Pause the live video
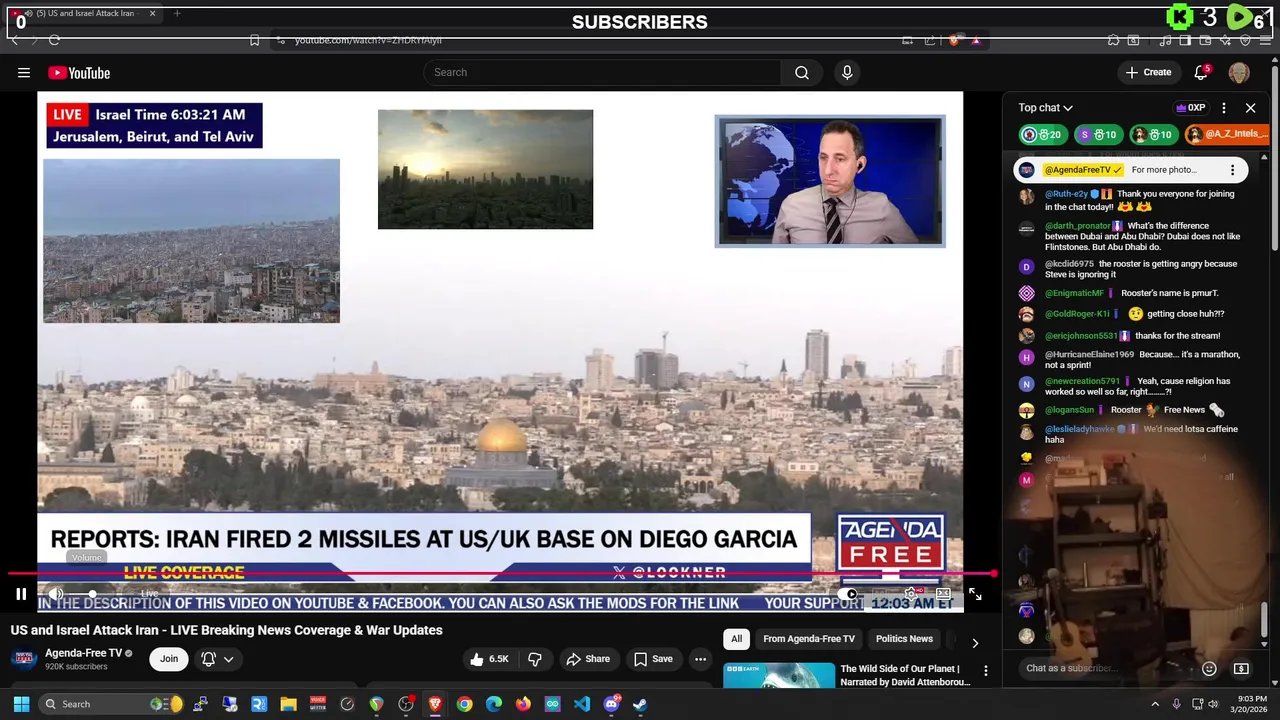The width and height of the screenshot is (1280, 720). click(21, 594)
